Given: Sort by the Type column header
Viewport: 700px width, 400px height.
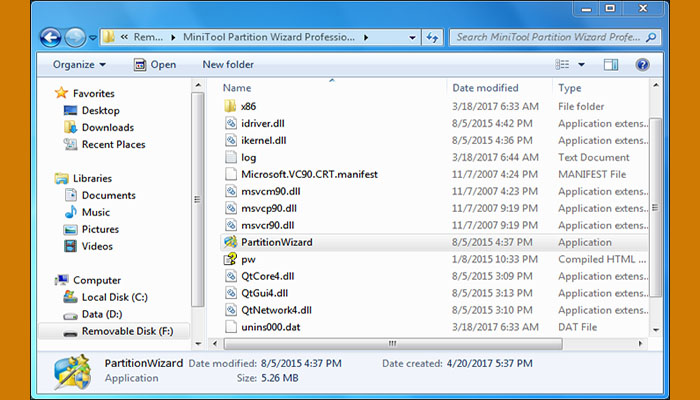Looking at the screenshot, I should [x=569, y=88].
